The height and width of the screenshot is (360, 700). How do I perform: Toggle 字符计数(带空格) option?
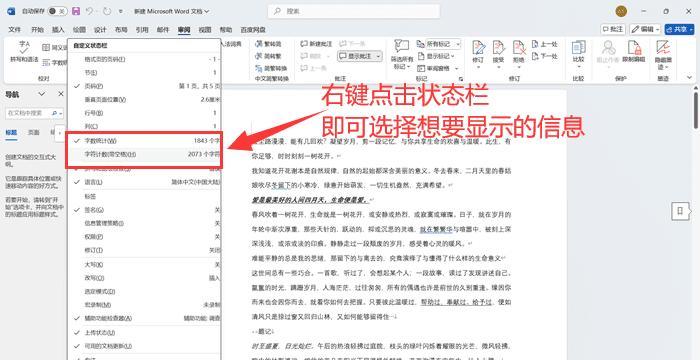point(144,154)
